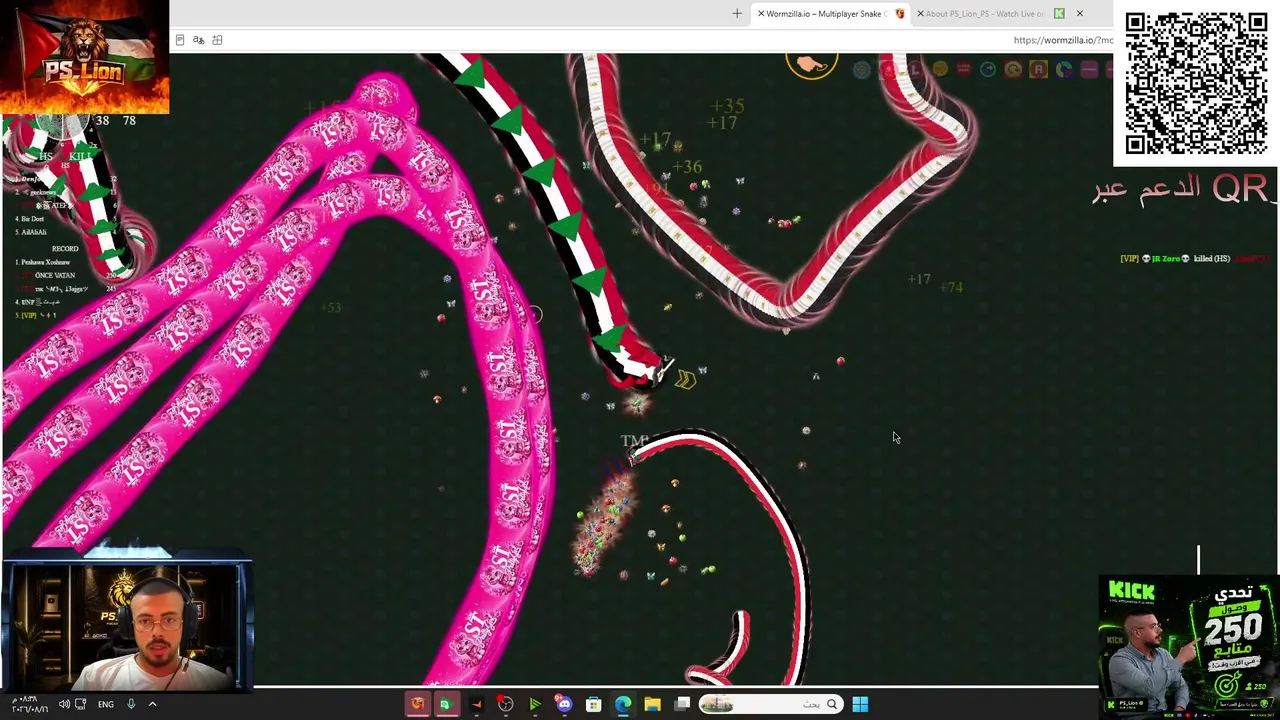Open the taskbar clock icon with red badge
The height and width of the screenshot is (720, 1280).
pyautogui.click(x=506, y=704)
